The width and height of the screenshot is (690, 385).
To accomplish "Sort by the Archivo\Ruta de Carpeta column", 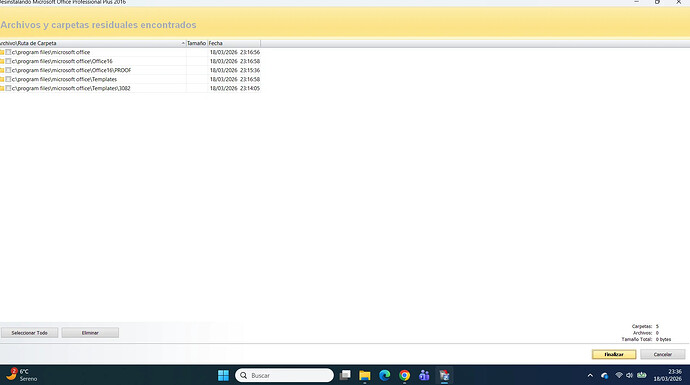I will [x=93, y=43].
